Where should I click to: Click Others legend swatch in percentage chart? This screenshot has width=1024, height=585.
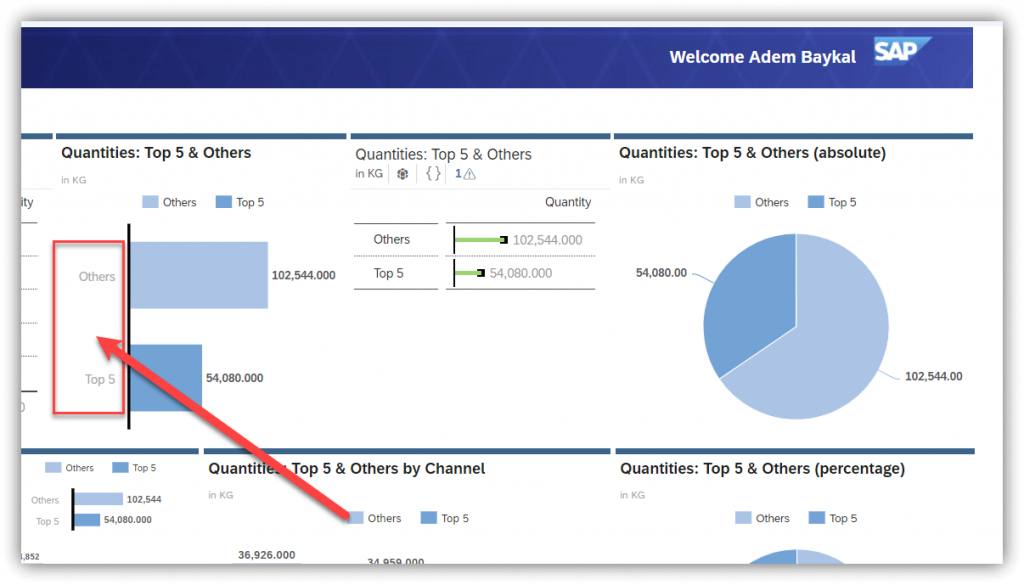click(743, 518)
